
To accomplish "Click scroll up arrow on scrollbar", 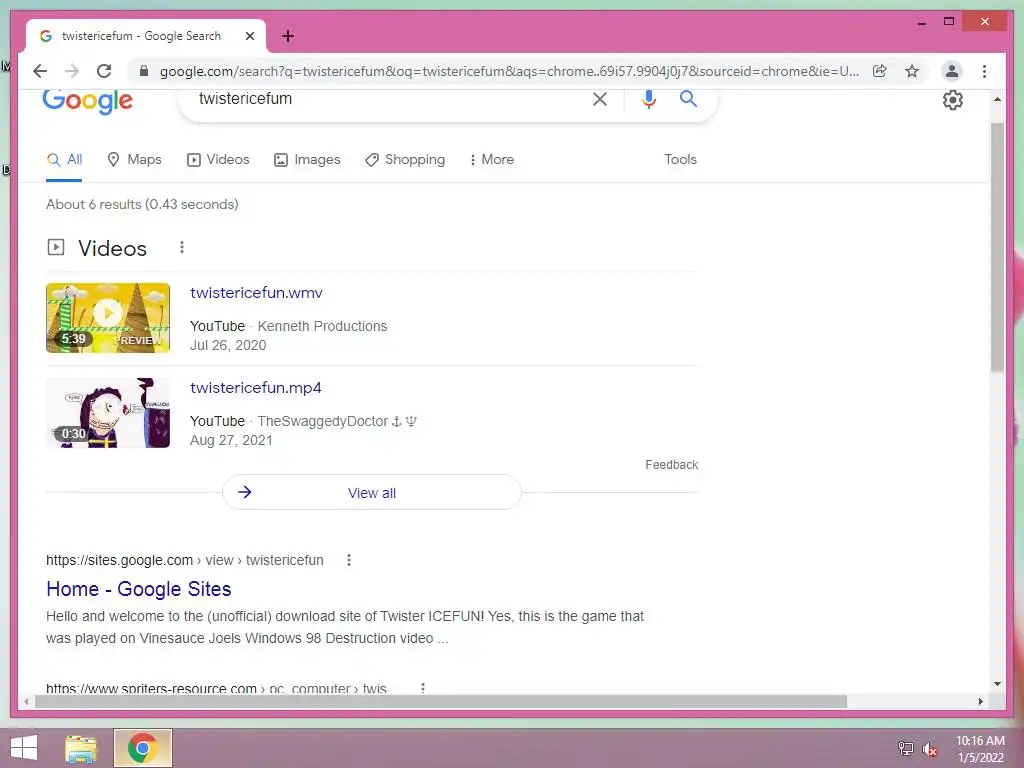I will (x=997, y=99).
